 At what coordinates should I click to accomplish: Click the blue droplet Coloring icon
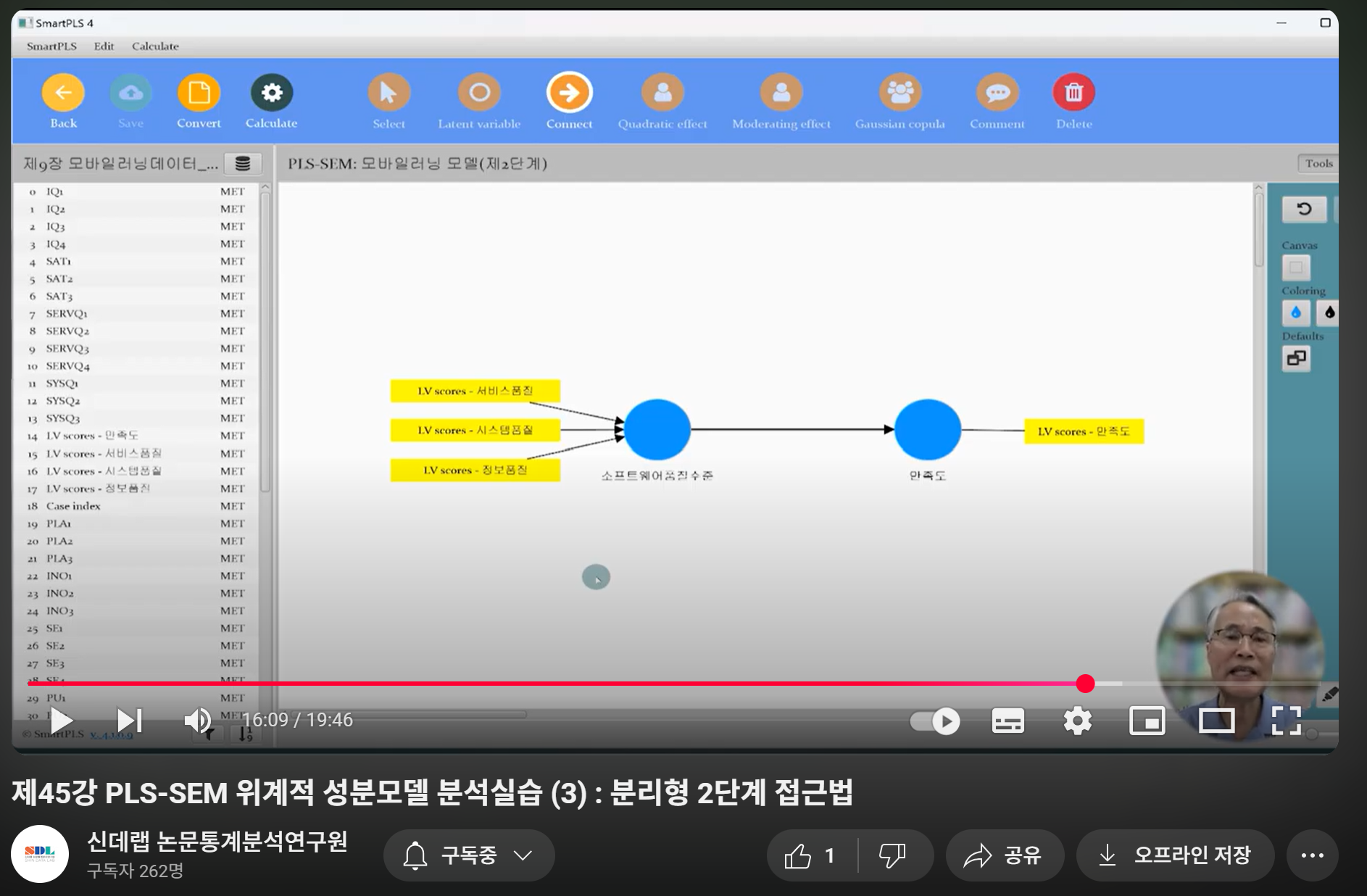coord(1296,312)
